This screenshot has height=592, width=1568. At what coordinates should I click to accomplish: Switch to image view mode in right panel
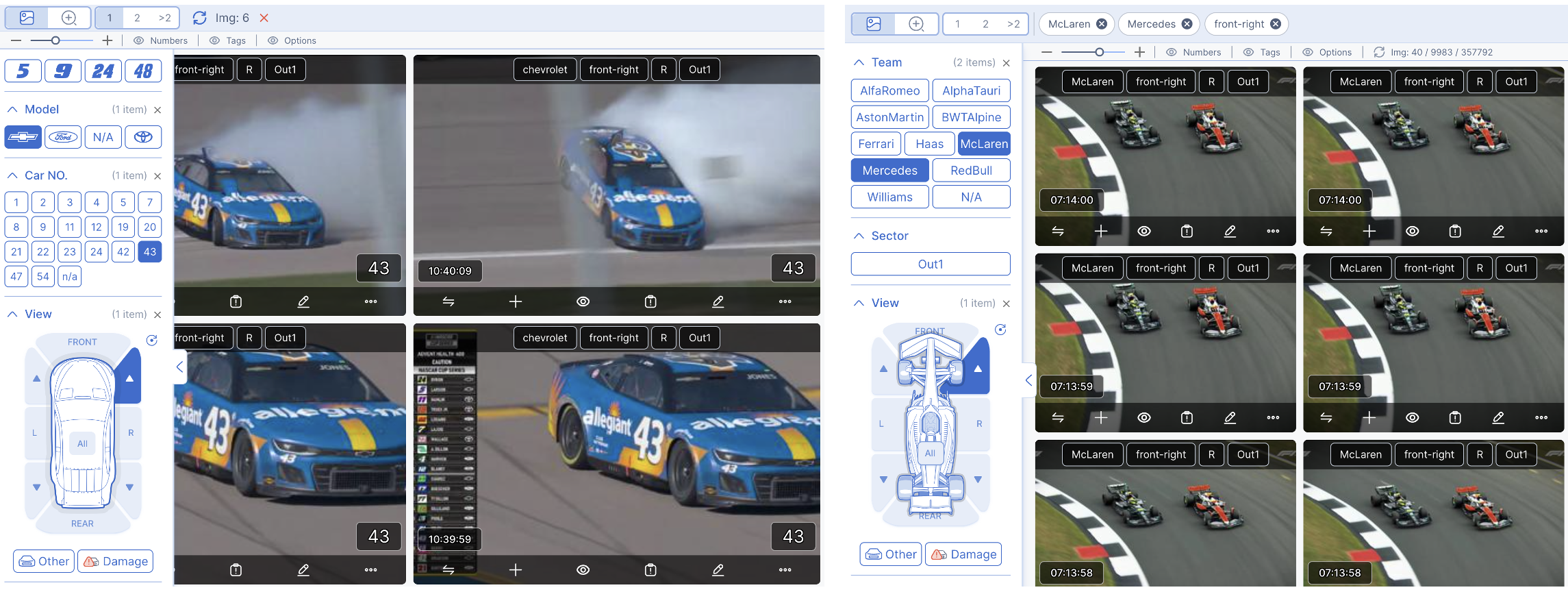point(874,24)
